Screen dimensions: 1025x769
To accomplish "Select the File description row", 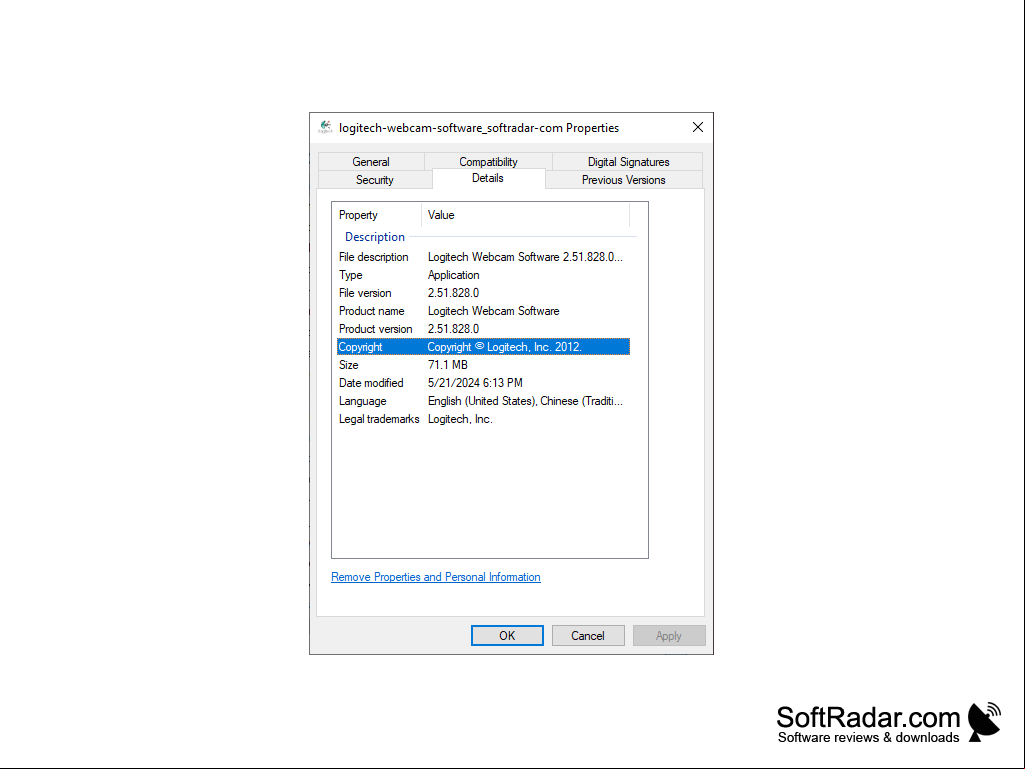I will 483,257.
